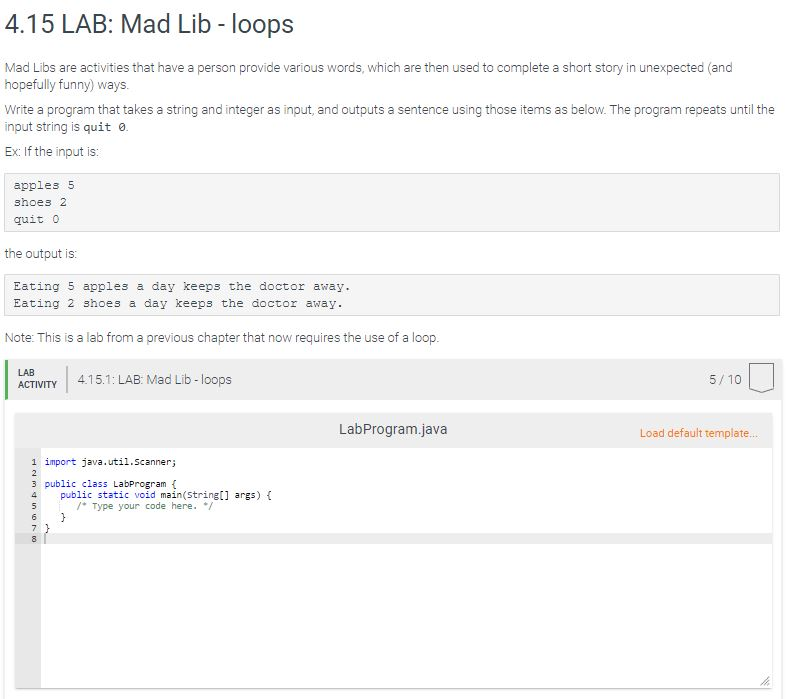Viewport: 807px width, 699px height.
Task: Click the note about previous chapter lab
Action: (x=222, y=338)
